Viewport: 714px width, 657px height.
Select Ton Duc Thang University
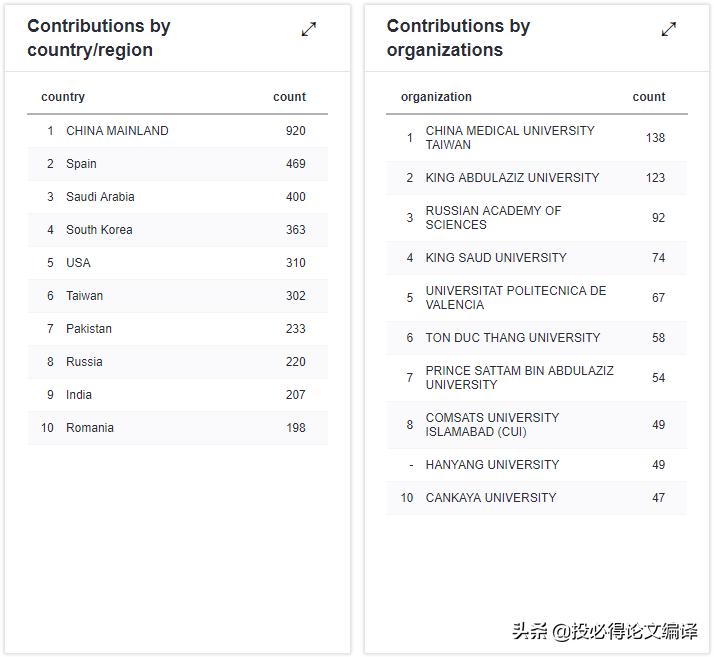coord(513,338)
